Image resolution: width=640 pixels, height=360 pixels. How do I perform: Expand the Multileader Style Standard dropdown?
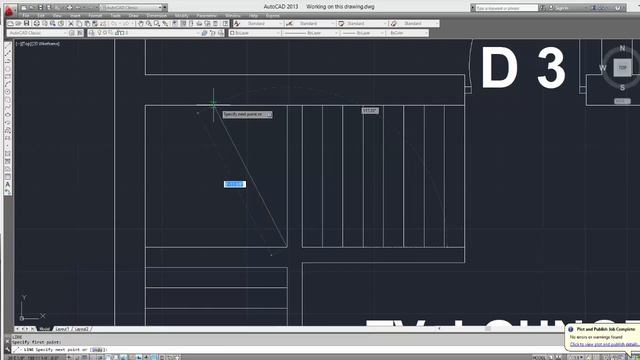(436, 24)
